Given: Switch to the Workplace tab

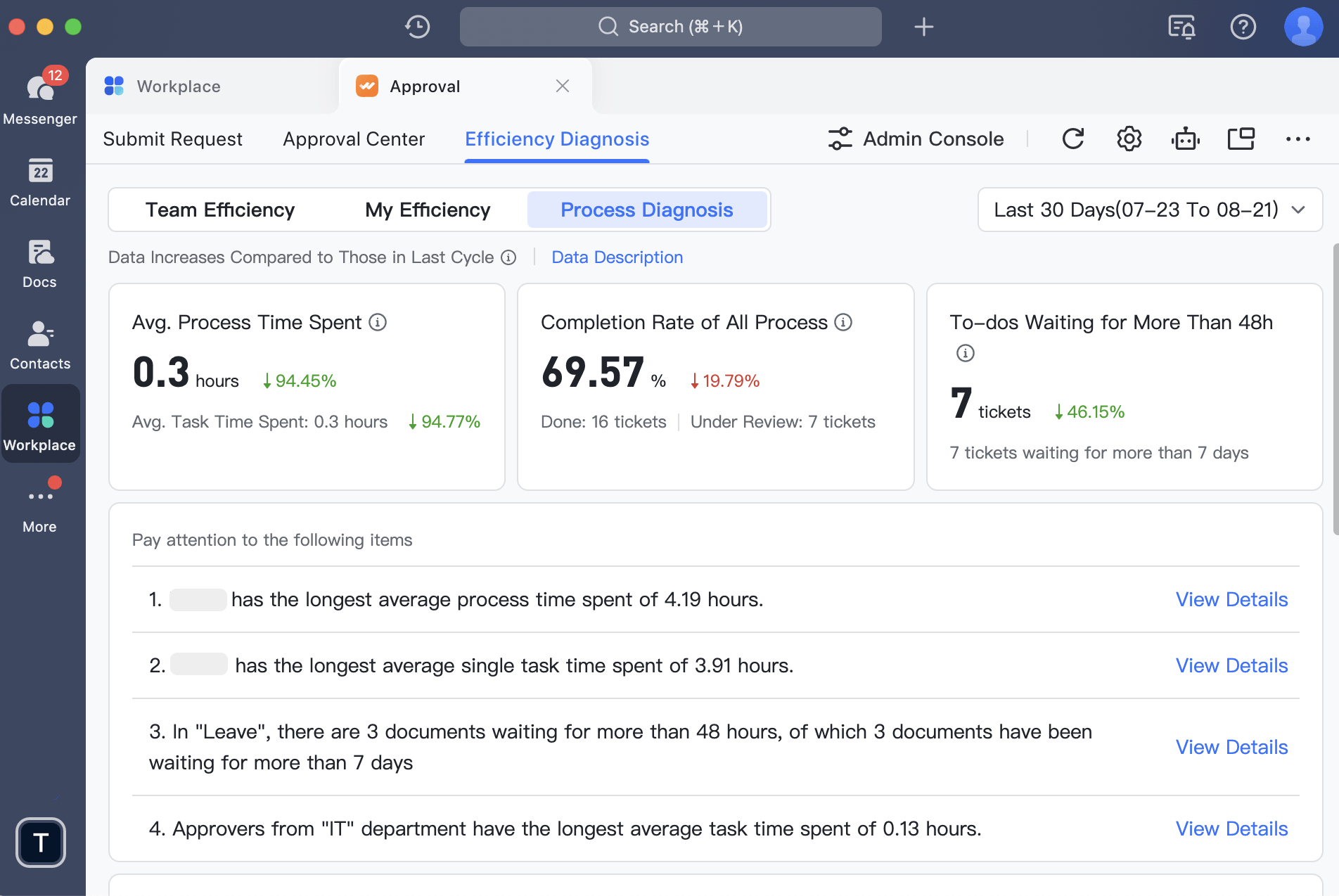Looking at the screenshot, I should click(178, 86).
